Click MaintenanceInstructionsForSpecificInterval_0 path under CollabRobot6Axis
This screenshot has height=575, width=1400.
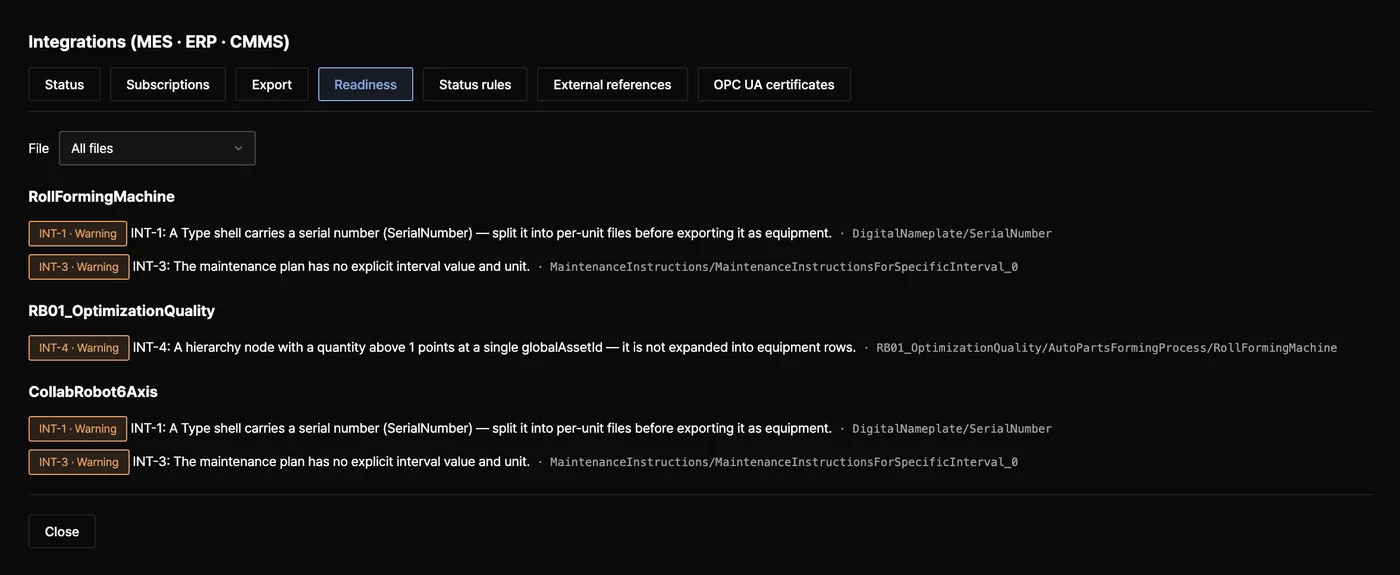(x=784, y=462)
